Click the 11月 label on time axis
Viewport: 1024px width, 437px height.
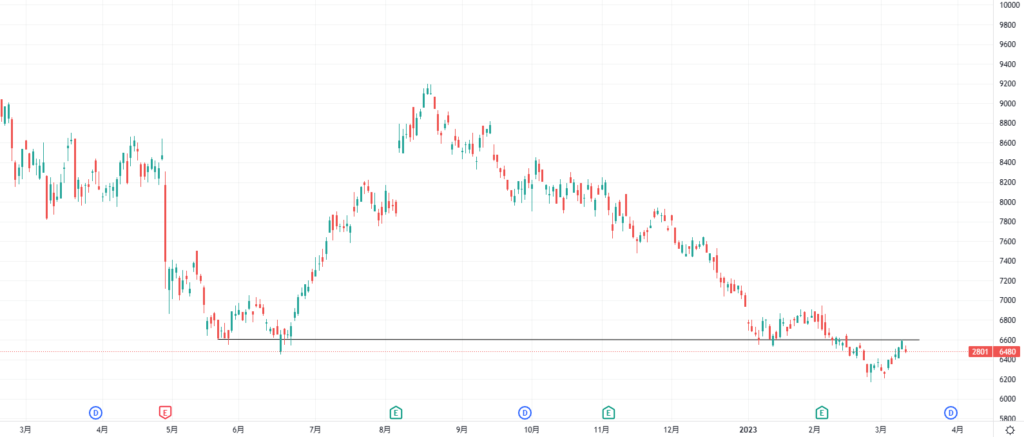click(x=602, y=429)
